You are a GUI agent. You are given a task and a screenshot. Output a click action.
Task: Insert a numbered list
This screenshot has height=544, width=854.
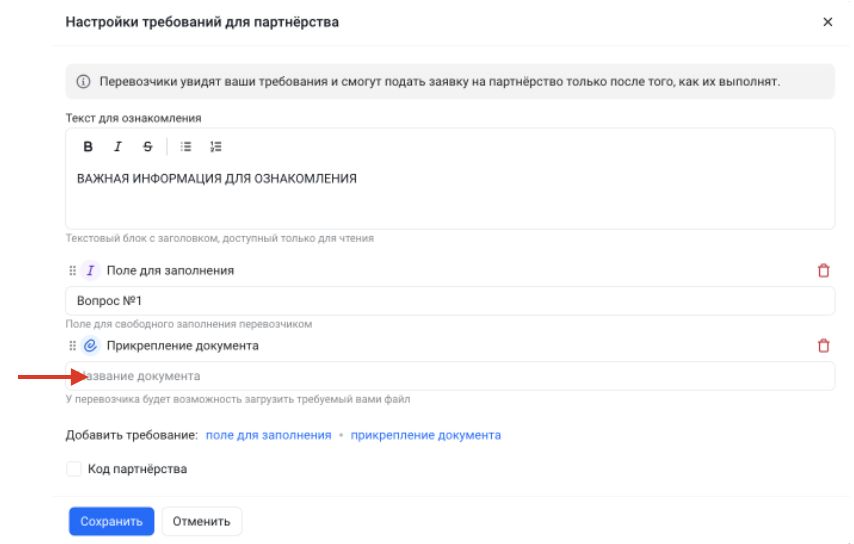[x=216, y=146]
